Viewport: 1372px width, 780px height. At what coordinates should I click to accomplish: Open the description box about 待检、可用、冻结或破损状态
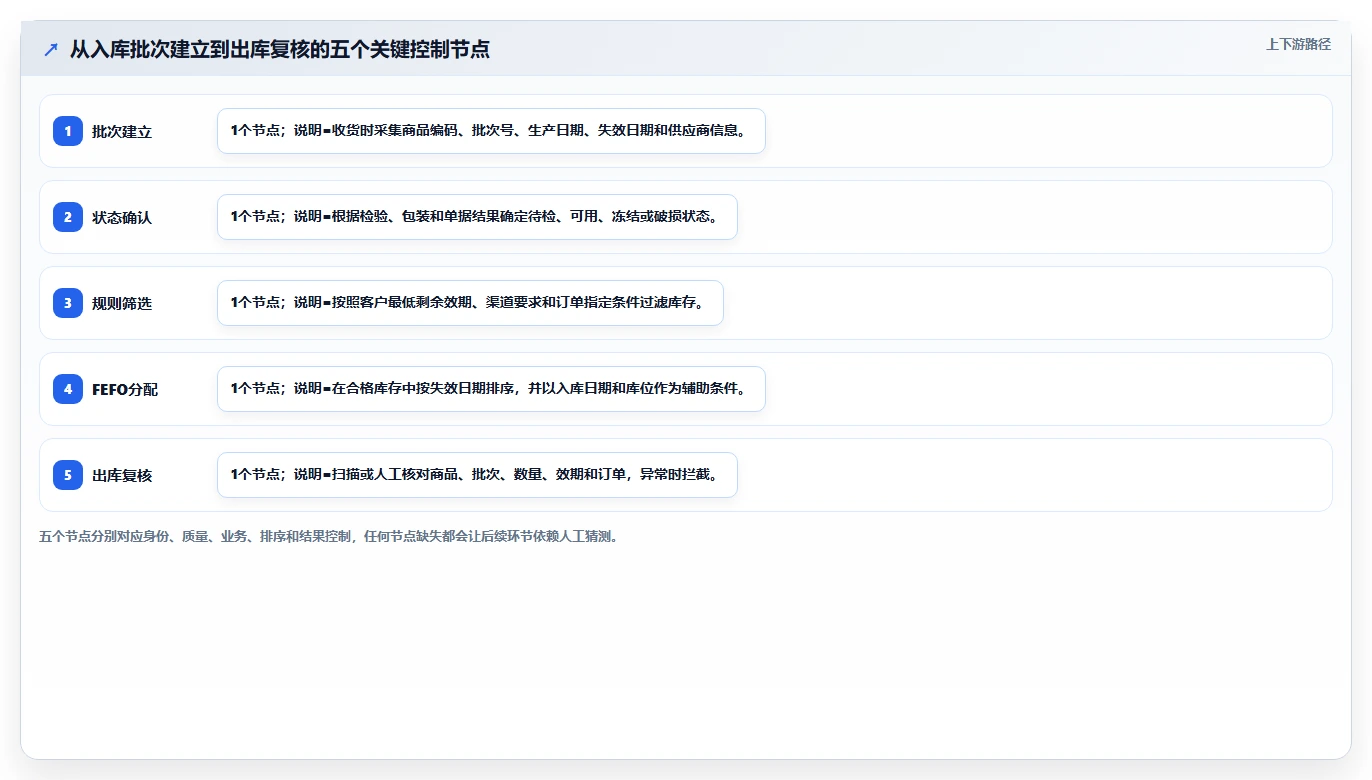477,217
